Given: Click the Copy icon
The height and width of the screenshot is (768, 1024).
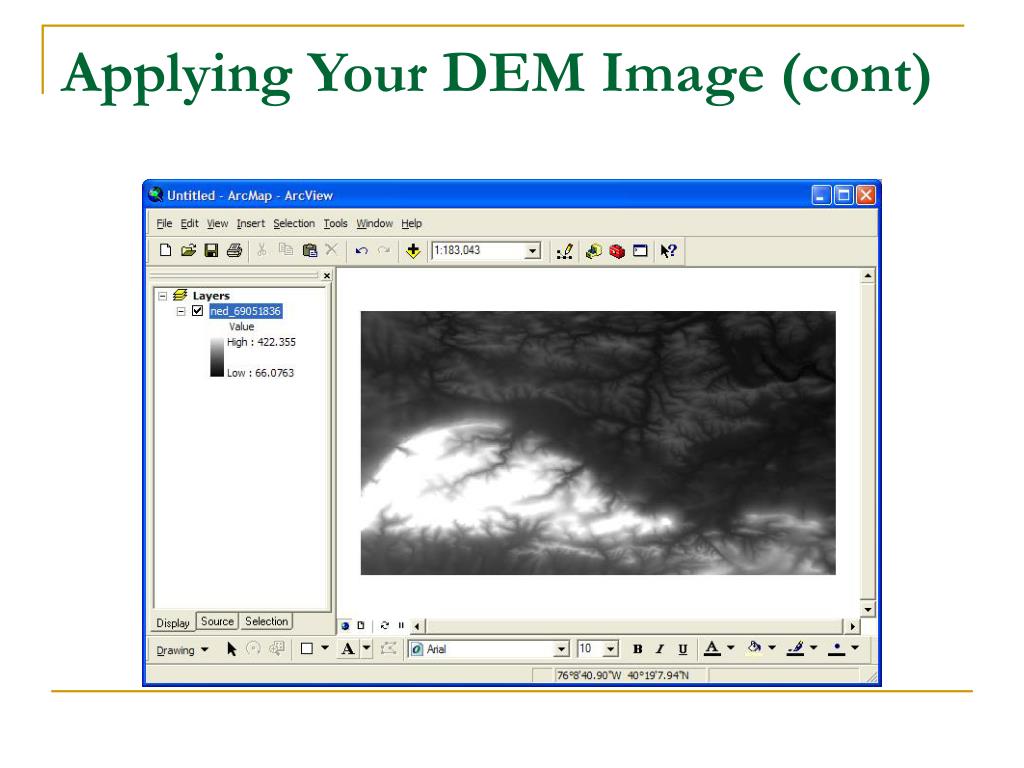Looking at the screenshot, I should pos(285,249).
